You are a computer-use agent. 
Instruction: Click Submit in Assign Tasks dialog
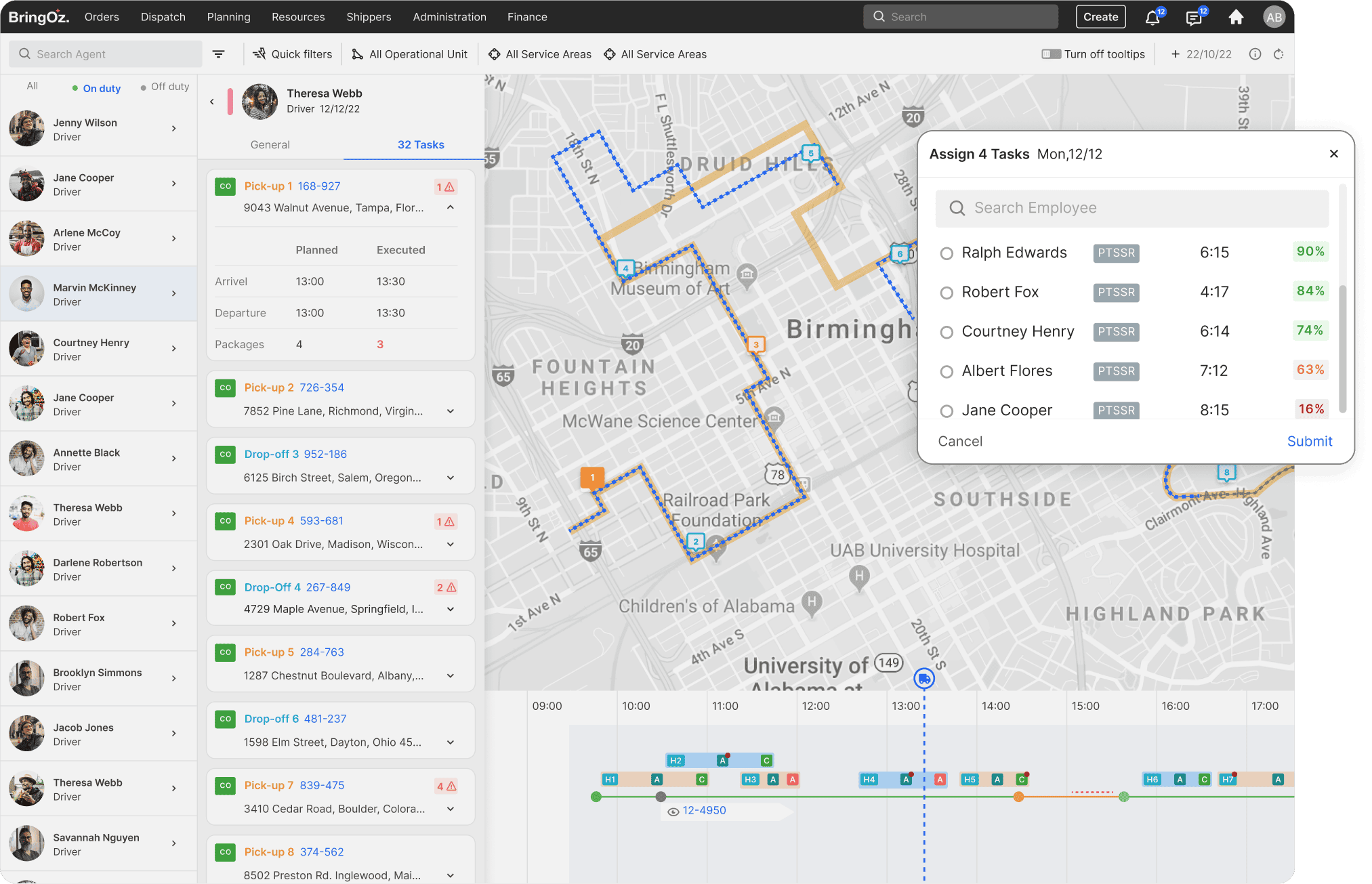pos(1309,442)
